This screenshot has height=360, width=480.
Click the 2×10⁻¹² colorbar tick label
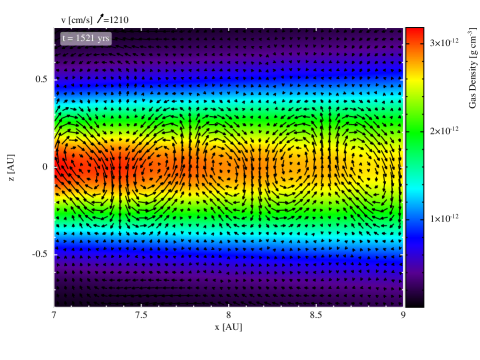pos(444,130)
